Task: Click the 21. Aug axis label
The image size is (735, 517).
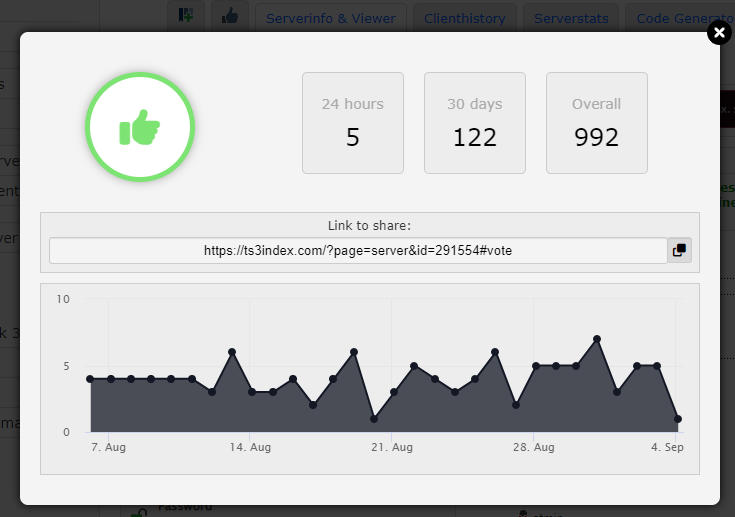Action: pos(392,448)
